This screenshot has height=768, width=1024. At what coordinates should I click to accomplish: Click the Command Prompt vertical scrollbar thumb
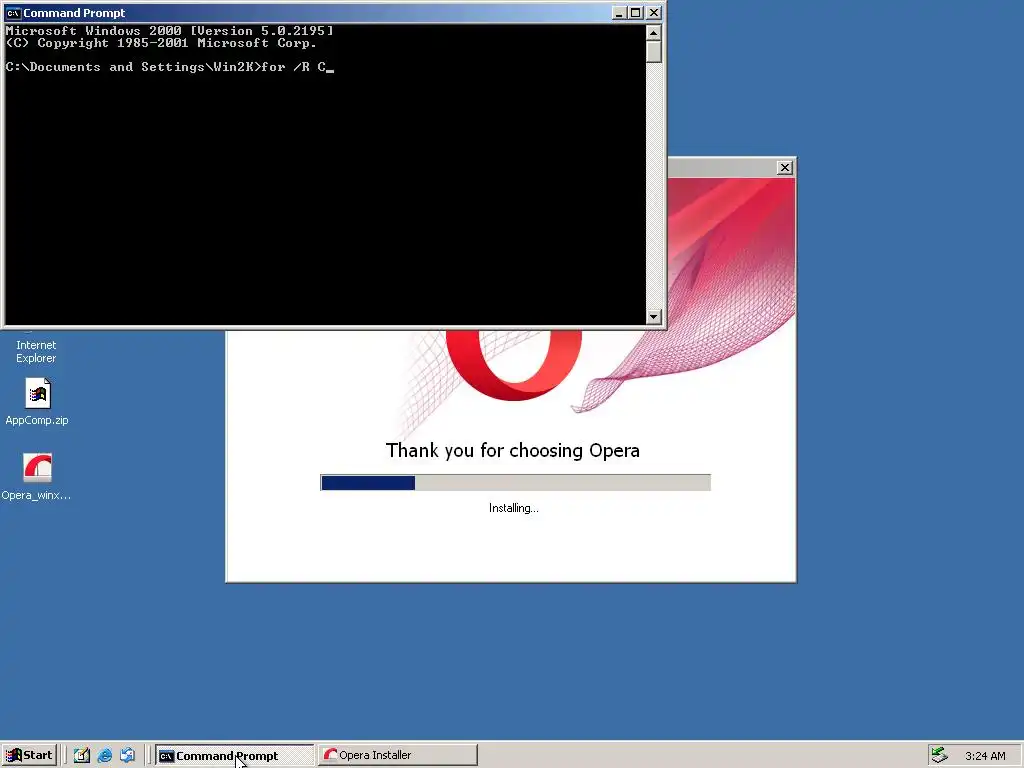pos(654,52)
